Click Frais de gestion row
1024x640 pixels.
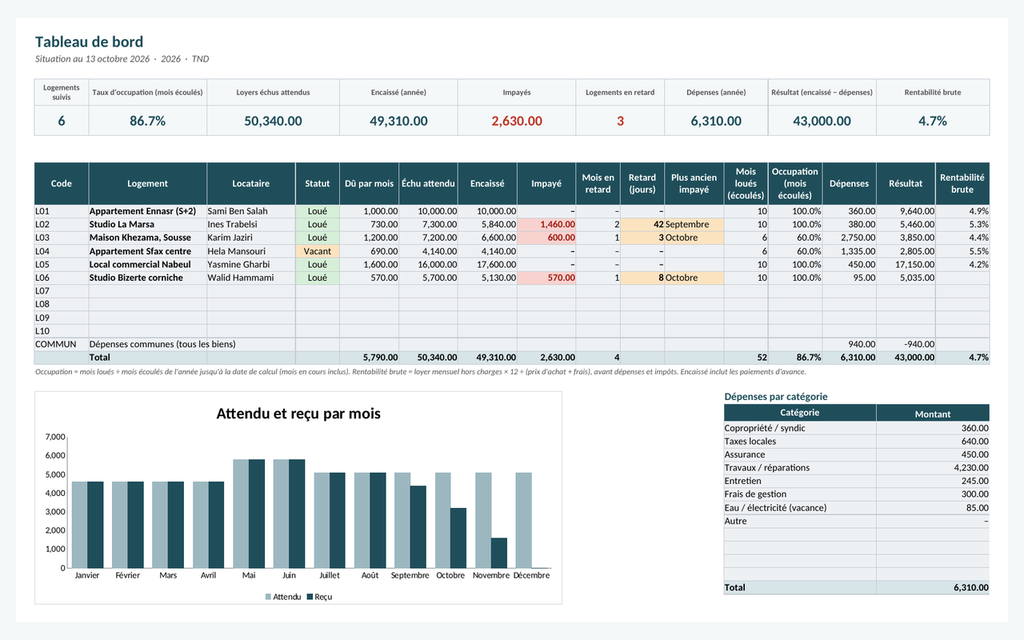coord(856,494)
